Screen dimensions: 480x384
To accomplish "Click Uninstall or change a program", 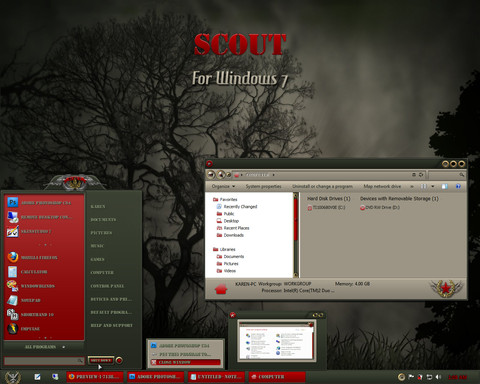I will click(x=322, y=186).
